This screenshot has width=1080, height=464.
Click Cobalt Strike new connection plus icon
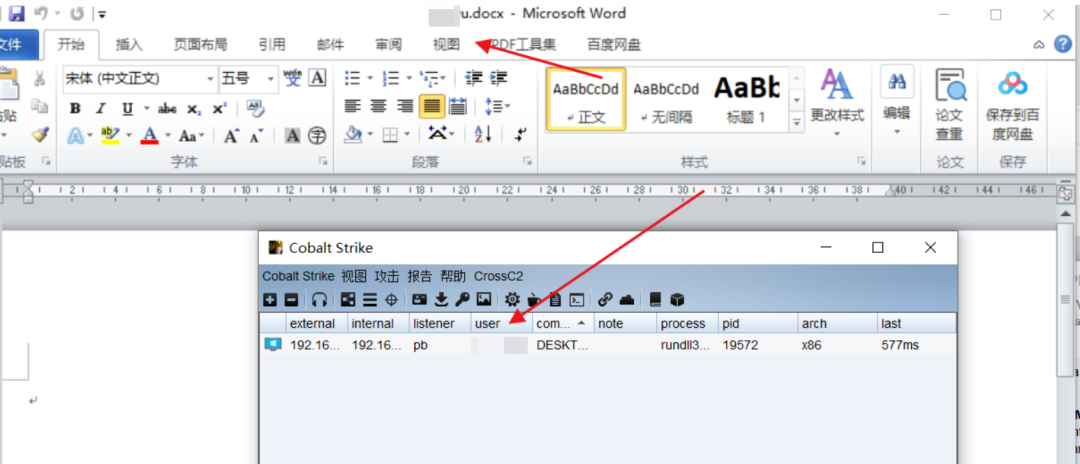click(270, 299)
